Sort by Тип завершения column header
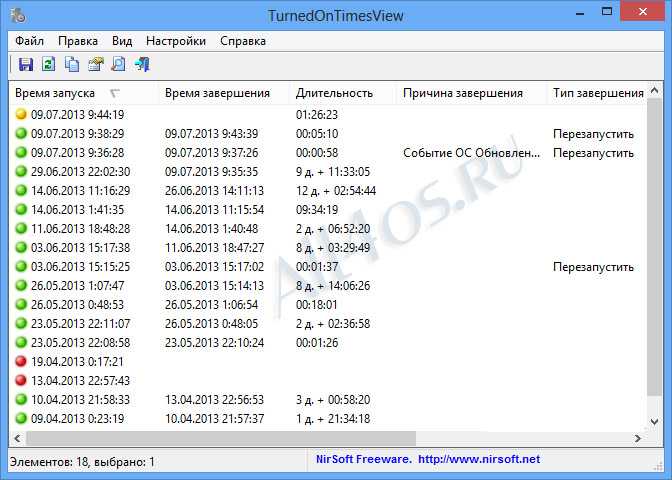 click(597, 93)
